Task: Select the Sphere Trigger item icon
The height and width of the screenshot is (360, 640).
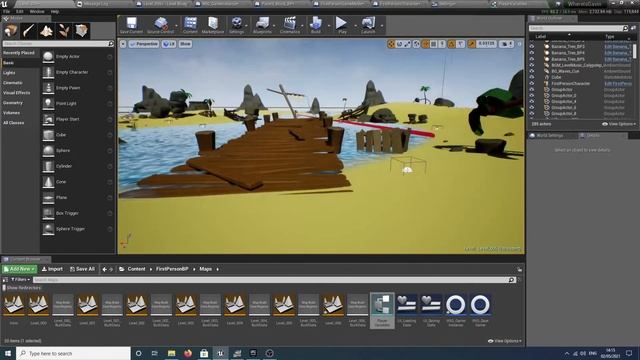Action: pyautogui.click(x=48, y=229)
